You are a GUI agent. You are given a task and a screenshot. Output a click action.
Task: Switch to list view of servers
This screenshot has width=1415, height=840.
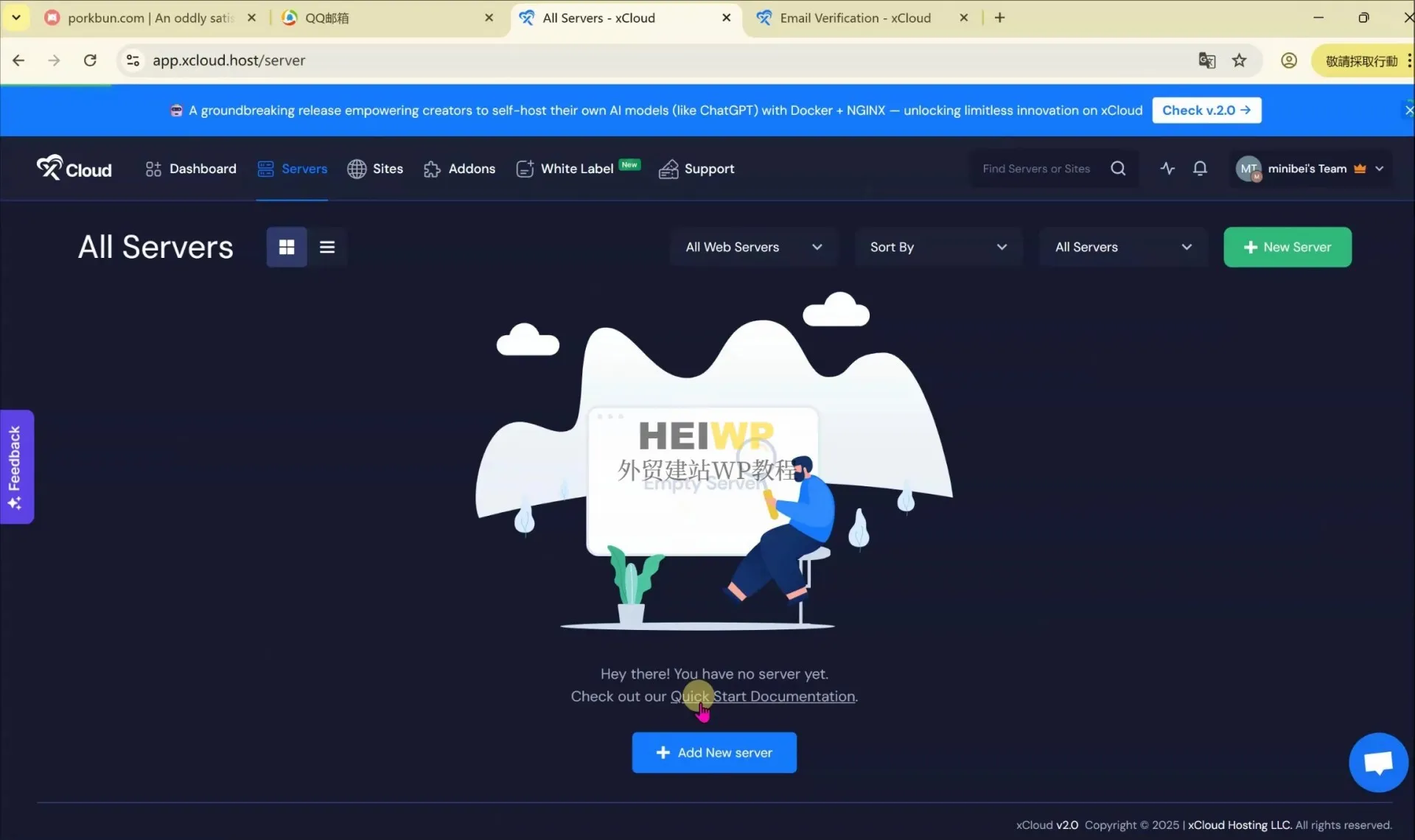[x=326, y=247]
